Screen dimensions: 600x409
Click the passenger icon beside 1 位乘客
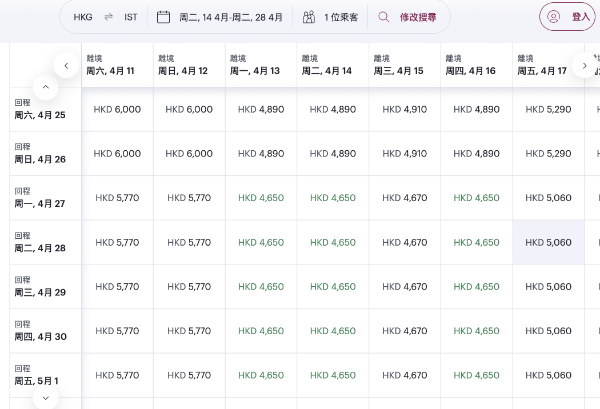coord(309,17)
